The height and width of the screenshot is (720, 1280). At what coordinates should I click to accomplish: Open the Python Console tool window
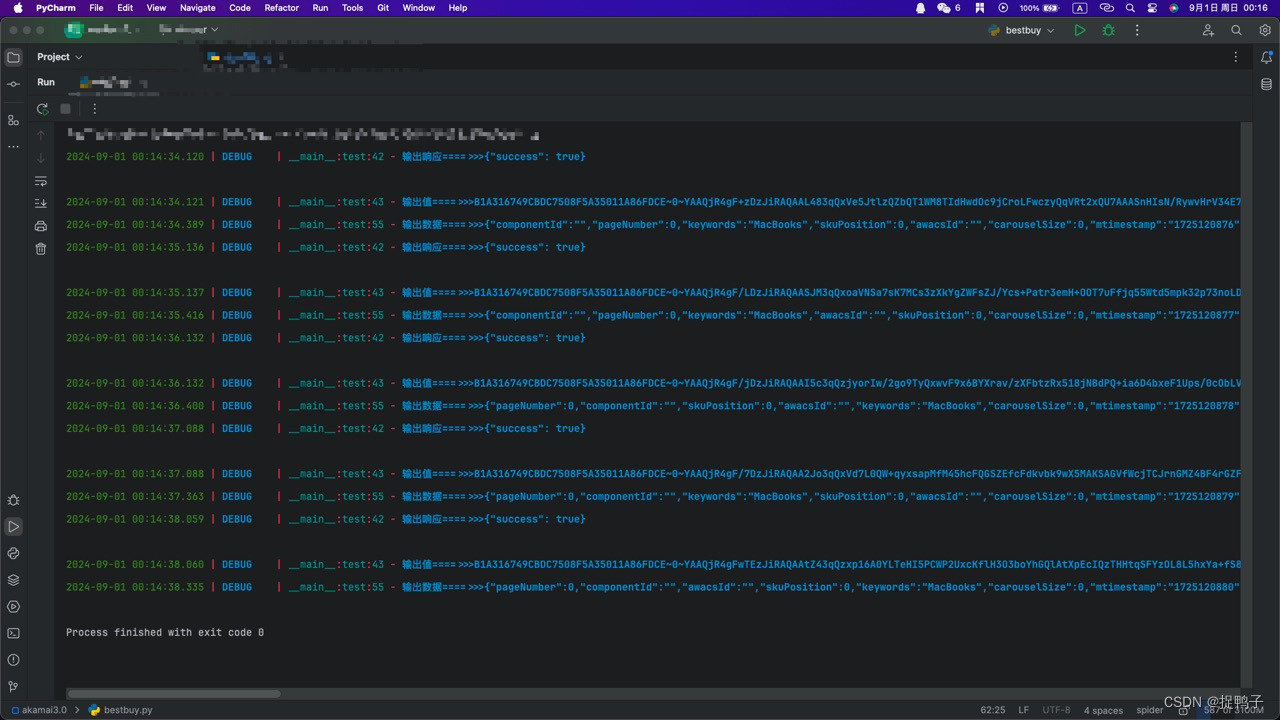[13, 553]
